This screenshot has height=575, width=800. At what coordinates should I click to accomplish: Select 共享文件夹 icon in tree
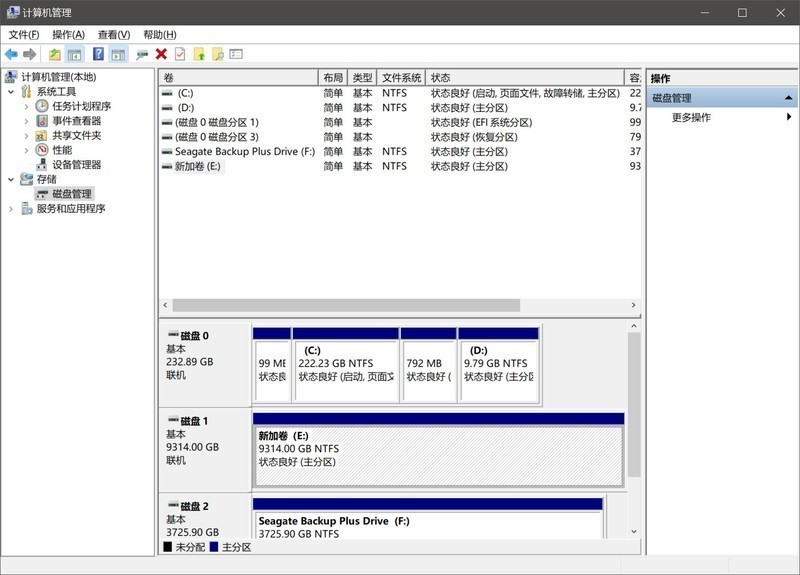(x=42, y=136)
